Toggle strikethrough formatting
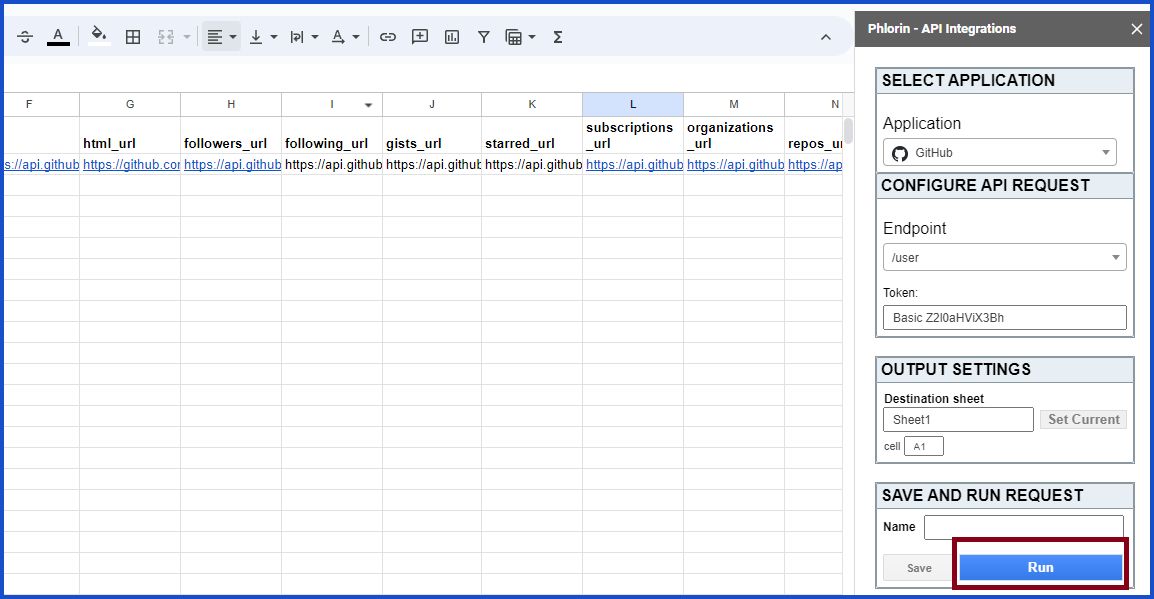1154x599 pixels. [25, 37]
